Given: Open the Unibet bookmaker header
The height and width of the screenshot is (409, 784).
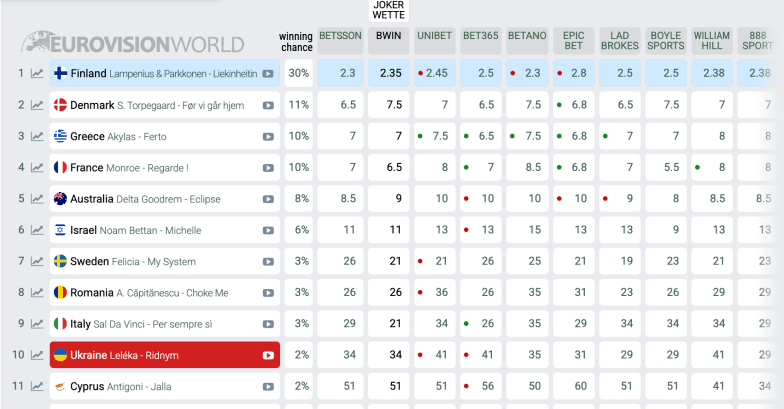Looking at the screenshot, I should pyautogui.click(x=434, y=36).
